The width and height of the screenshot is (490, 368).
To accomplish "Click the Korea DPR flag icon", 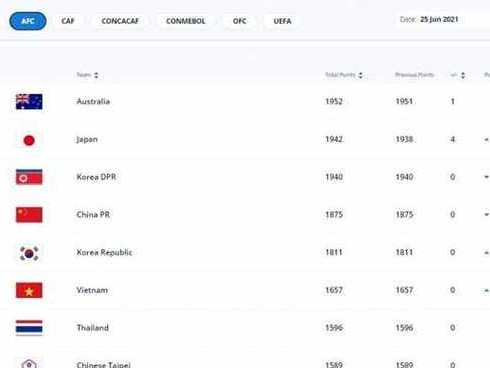I will pyautogui.click(x=29, y=177).
